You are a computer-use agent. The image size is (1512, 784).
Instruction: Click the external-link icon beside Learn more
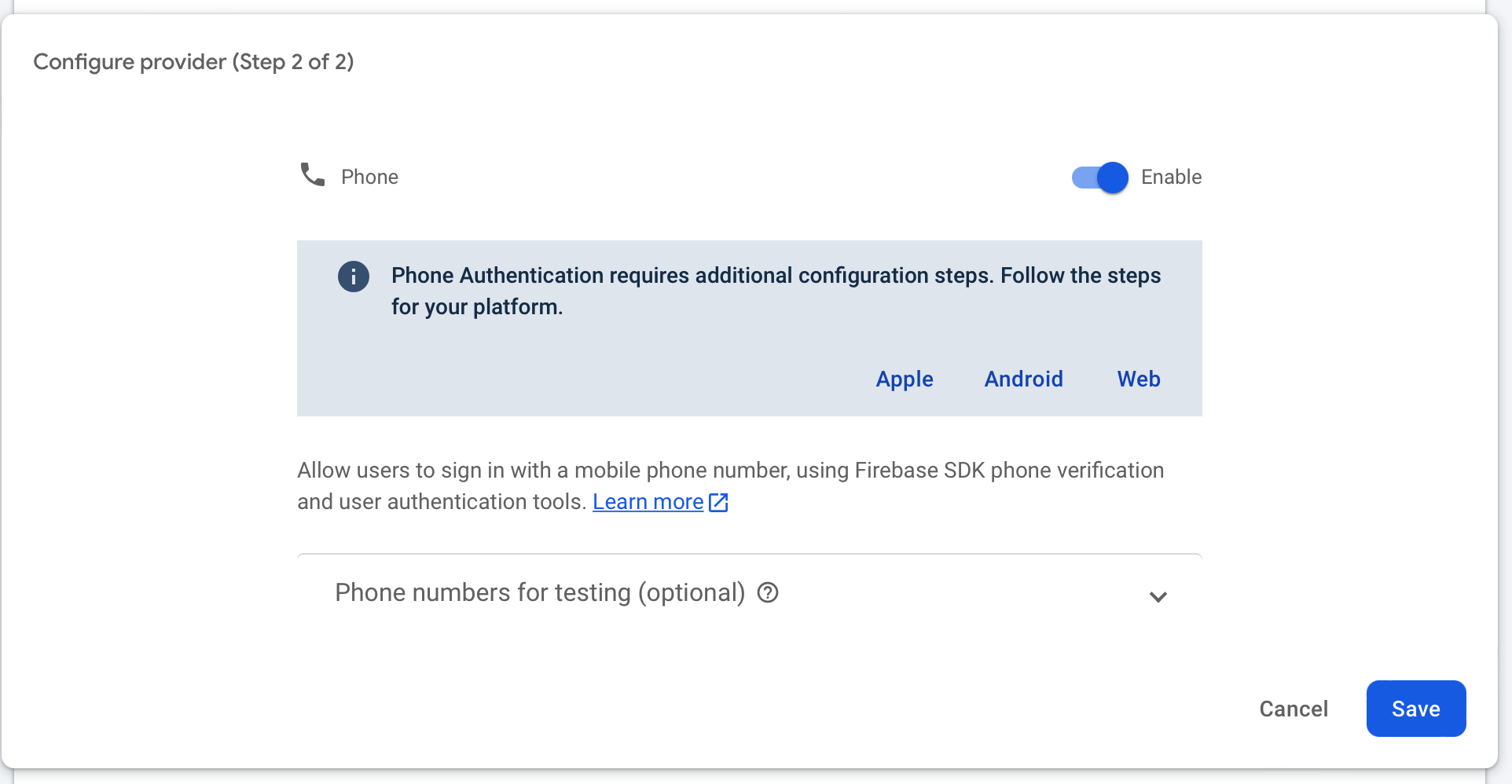click(x=717, y=502)
